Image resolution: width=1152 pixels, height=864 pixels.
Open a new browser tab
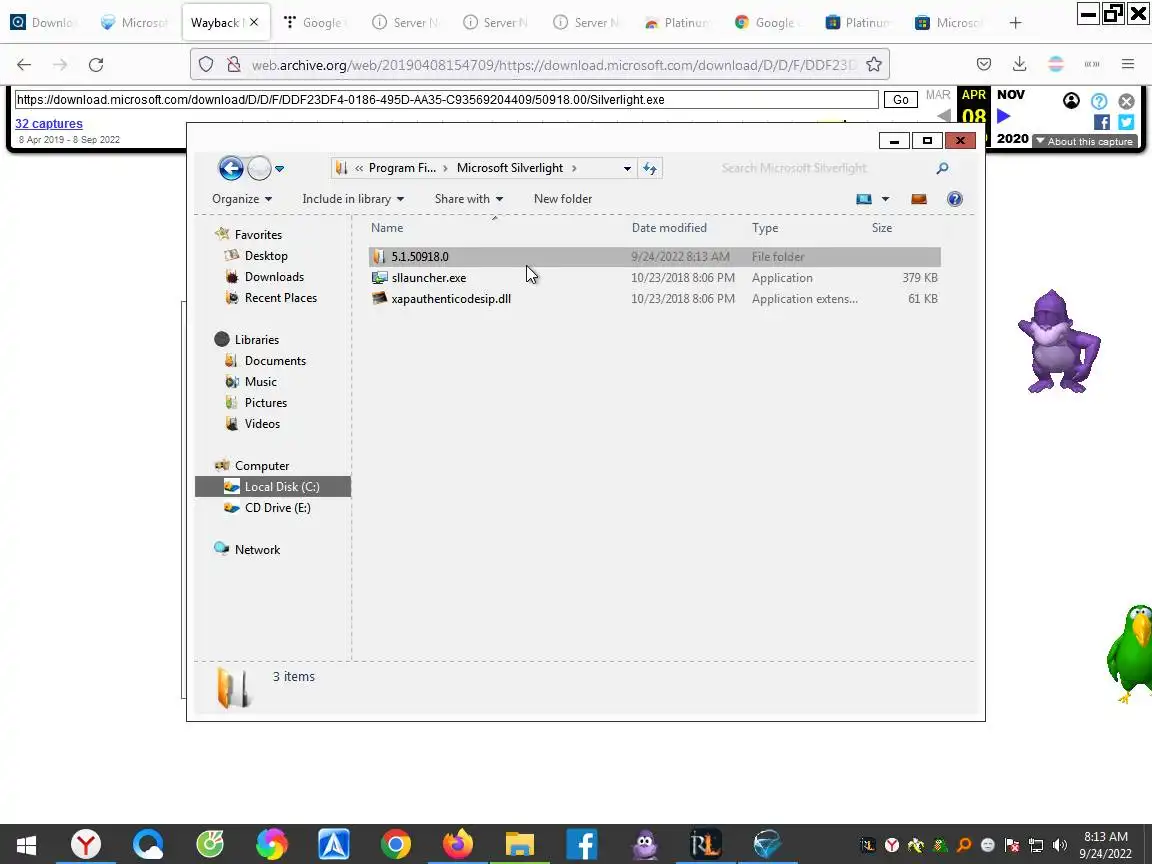click(x=1015, y=23)
